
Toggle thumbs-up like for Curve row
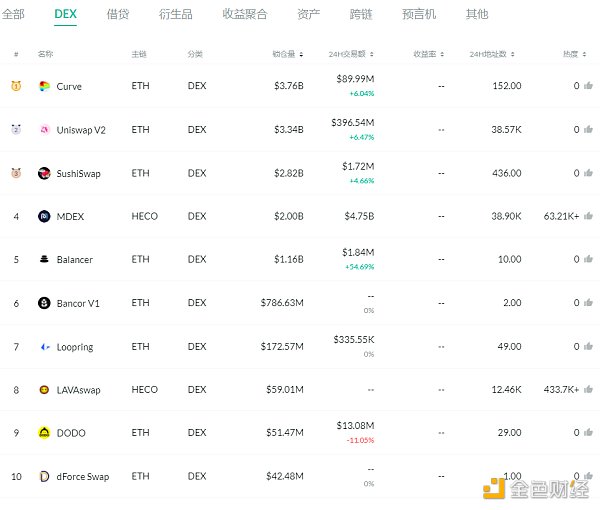click(x=589, y=86)
